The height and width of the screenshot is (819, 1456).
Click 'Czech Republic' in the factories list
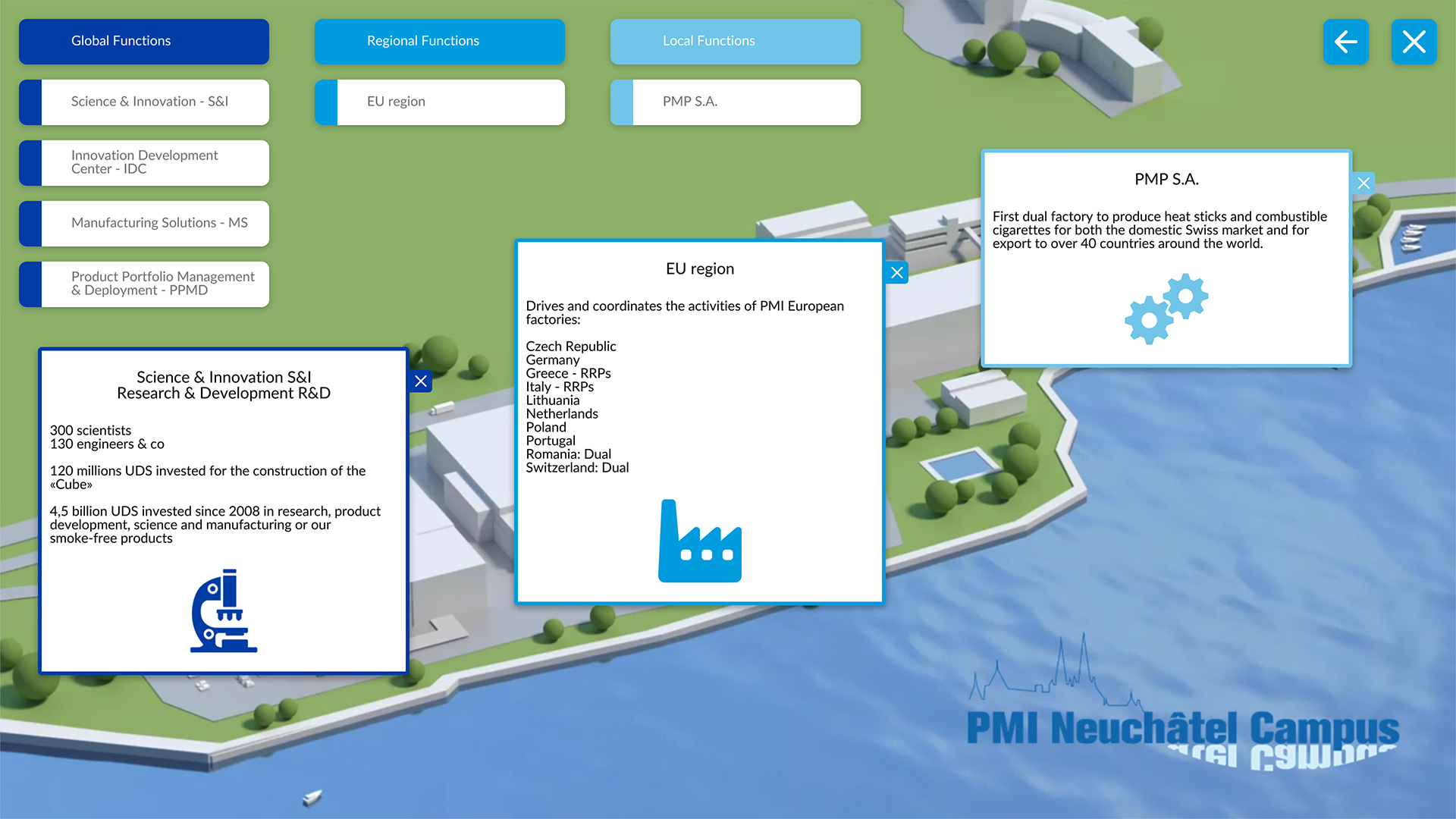(x=571, y=347)
